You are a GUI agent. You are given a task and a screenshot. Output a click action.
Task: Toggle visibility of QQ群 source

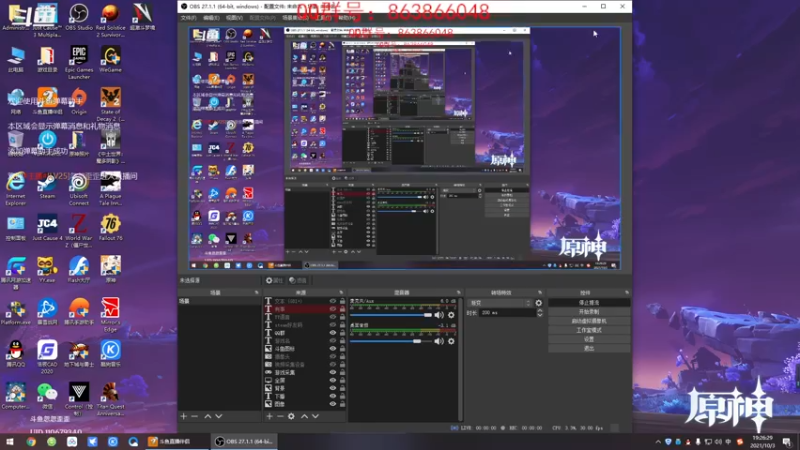click(x=333, y=333)
